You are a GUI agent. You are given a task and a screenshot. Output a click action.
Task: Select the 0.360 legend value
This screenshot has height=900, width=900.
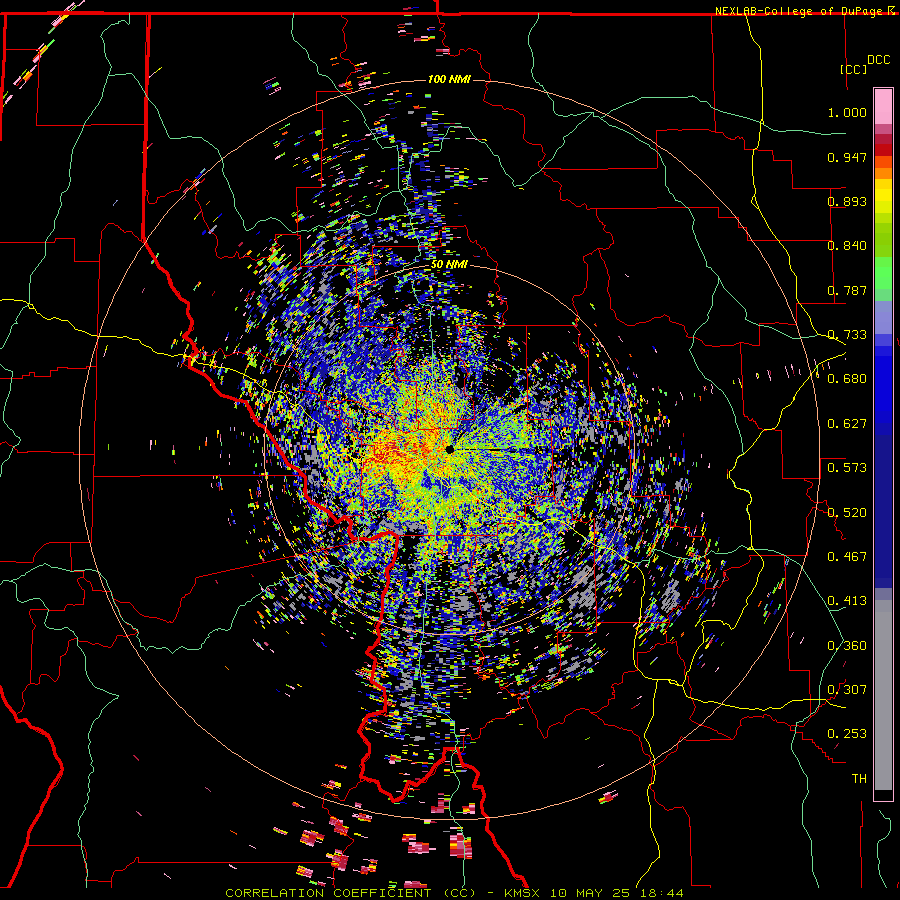pos(847,646)
